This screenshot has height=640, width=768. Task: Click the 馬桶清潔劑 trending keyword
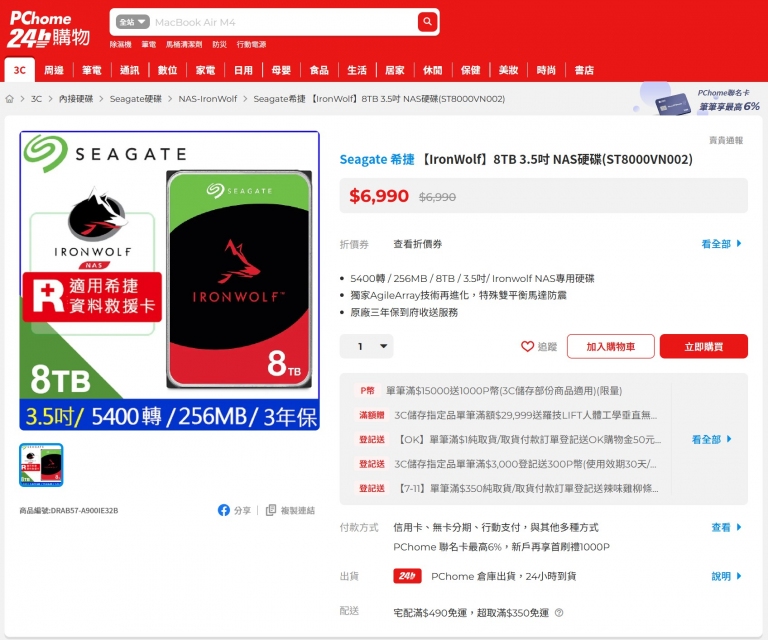pyautogui.click(x=184, y=45)
